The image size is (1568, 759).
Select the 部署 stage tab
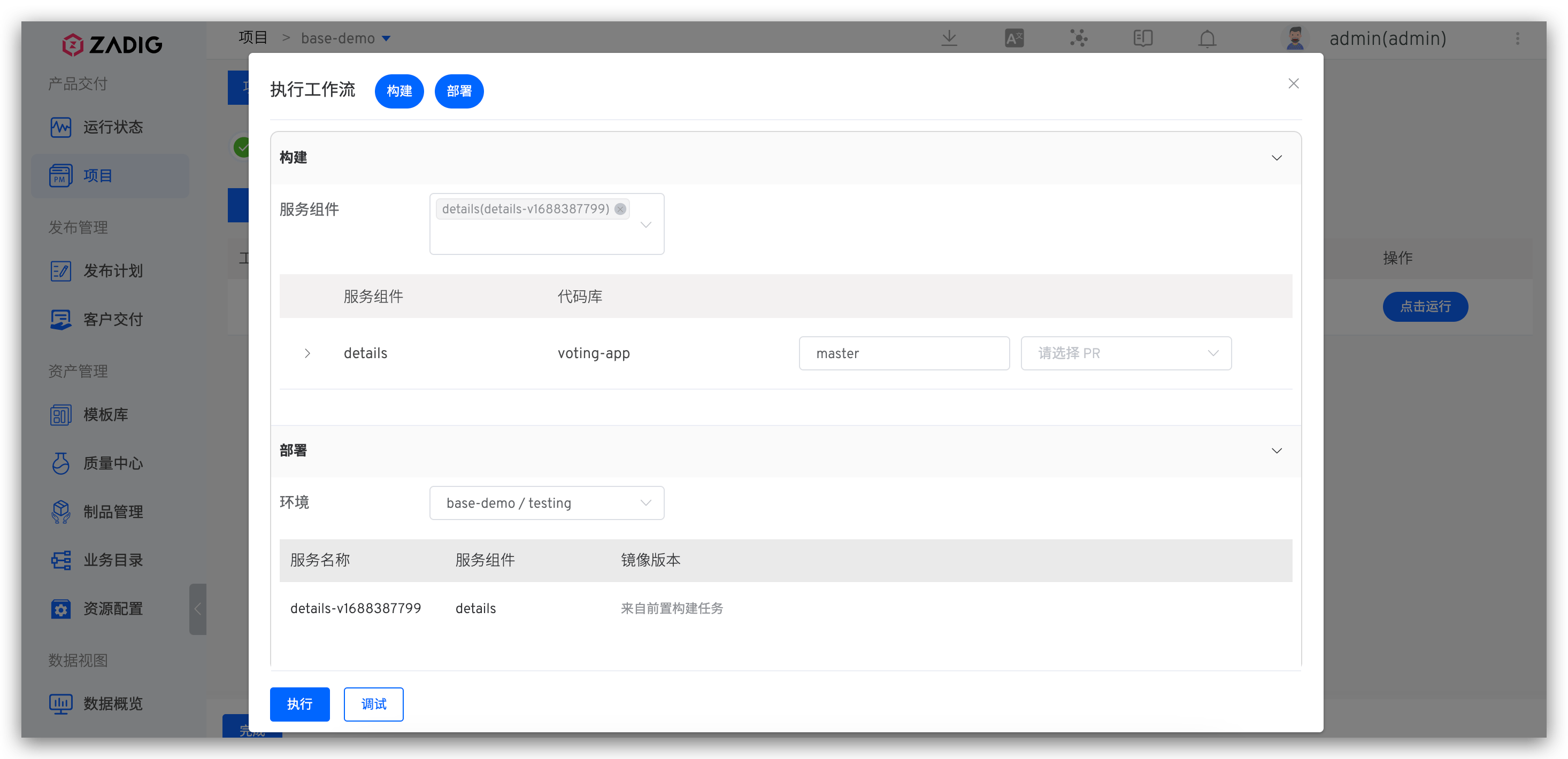point(459,91)
